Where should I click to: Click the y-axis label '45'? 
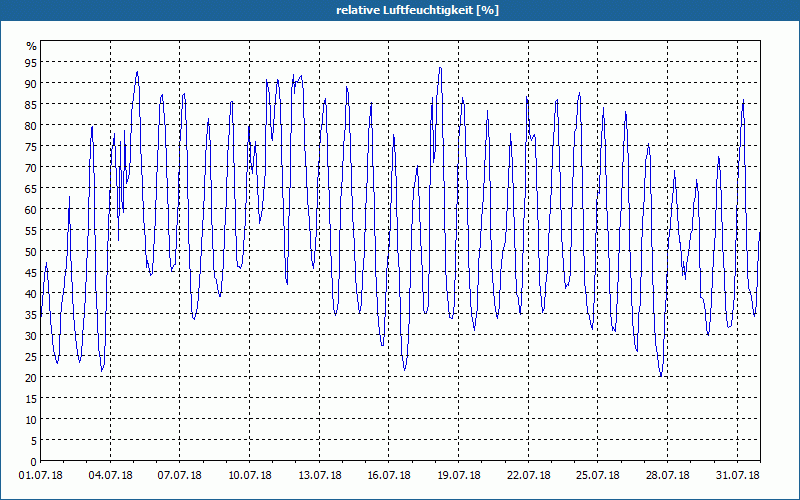pos(32,273)
